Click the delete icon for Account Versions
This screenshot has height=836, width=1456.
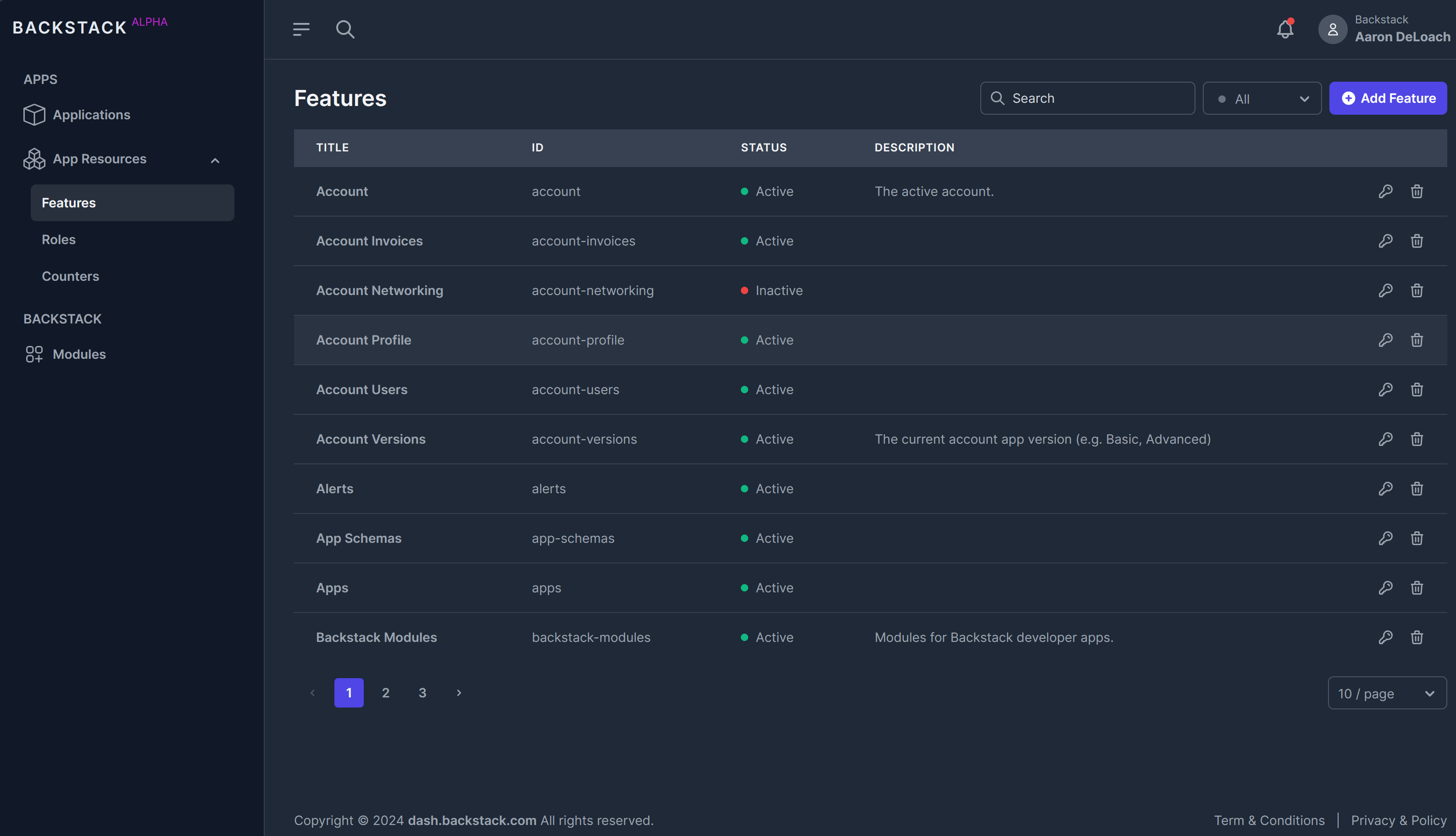pos(1417,439)
